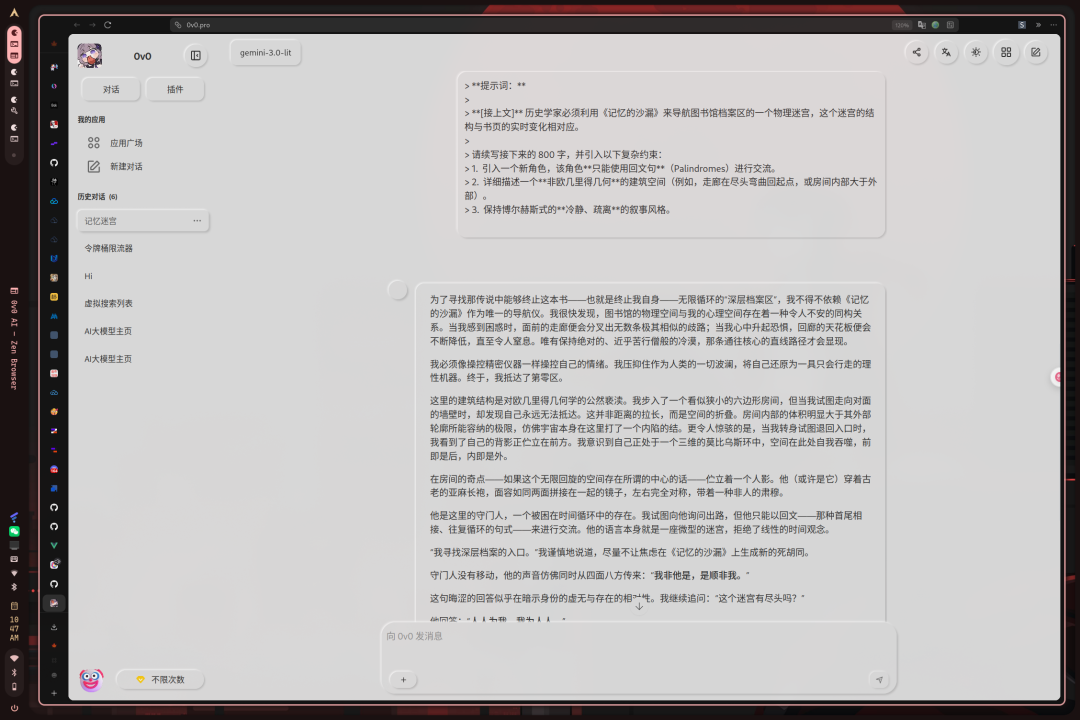Click assistant avatar circle beside reply
This screenshot has width=1080, height=720.
coord(397,290)
